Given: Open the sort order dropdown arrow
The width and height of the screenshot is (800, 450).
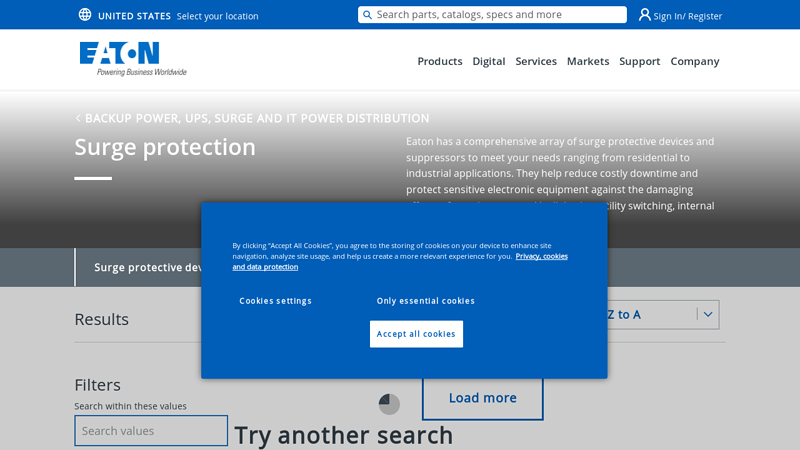Looking at the screenshot, I should click(708, 314).
